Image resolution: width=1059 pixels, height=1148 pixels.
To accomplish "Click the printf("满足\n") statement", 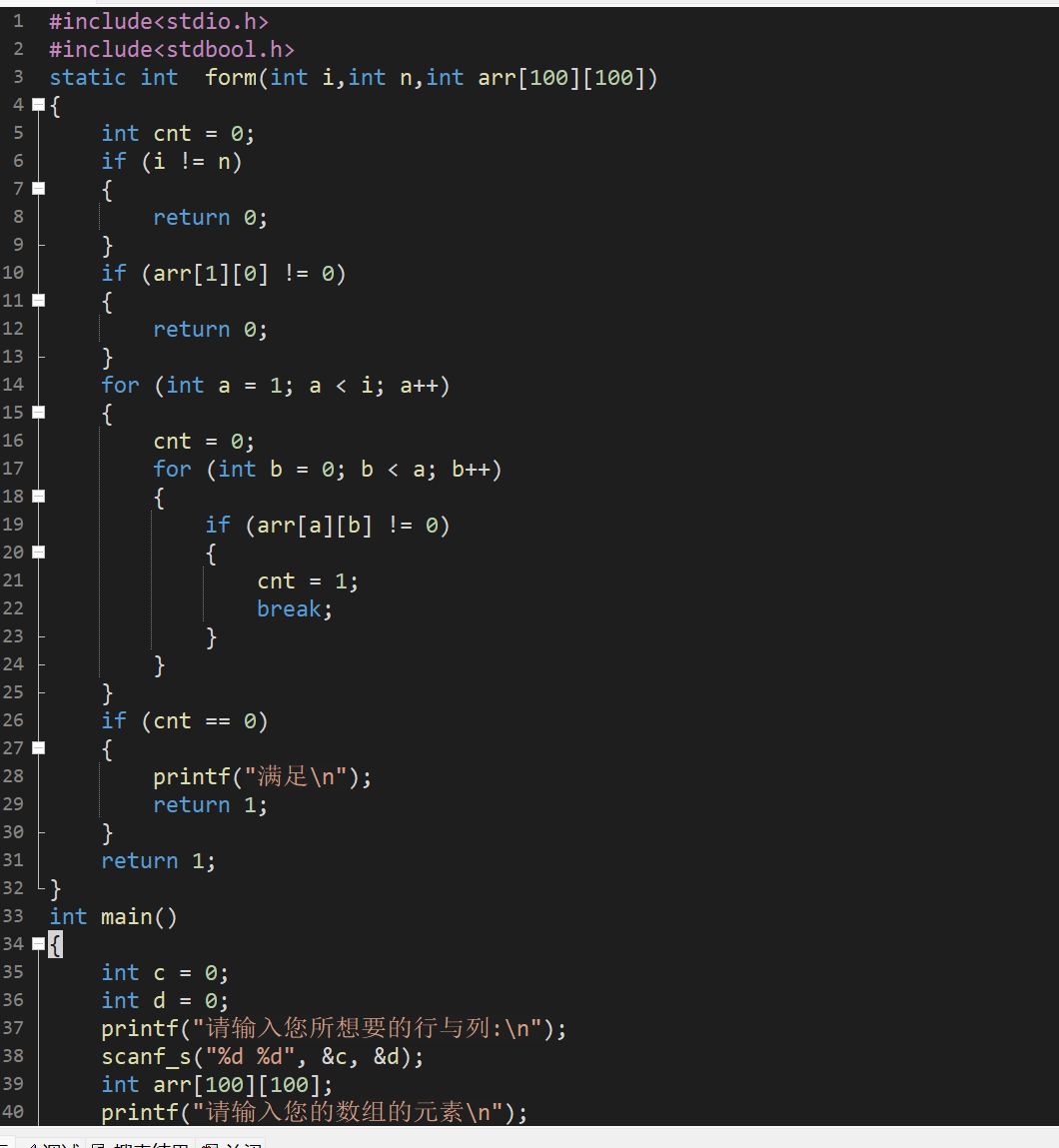I will [x=262, y=776].
